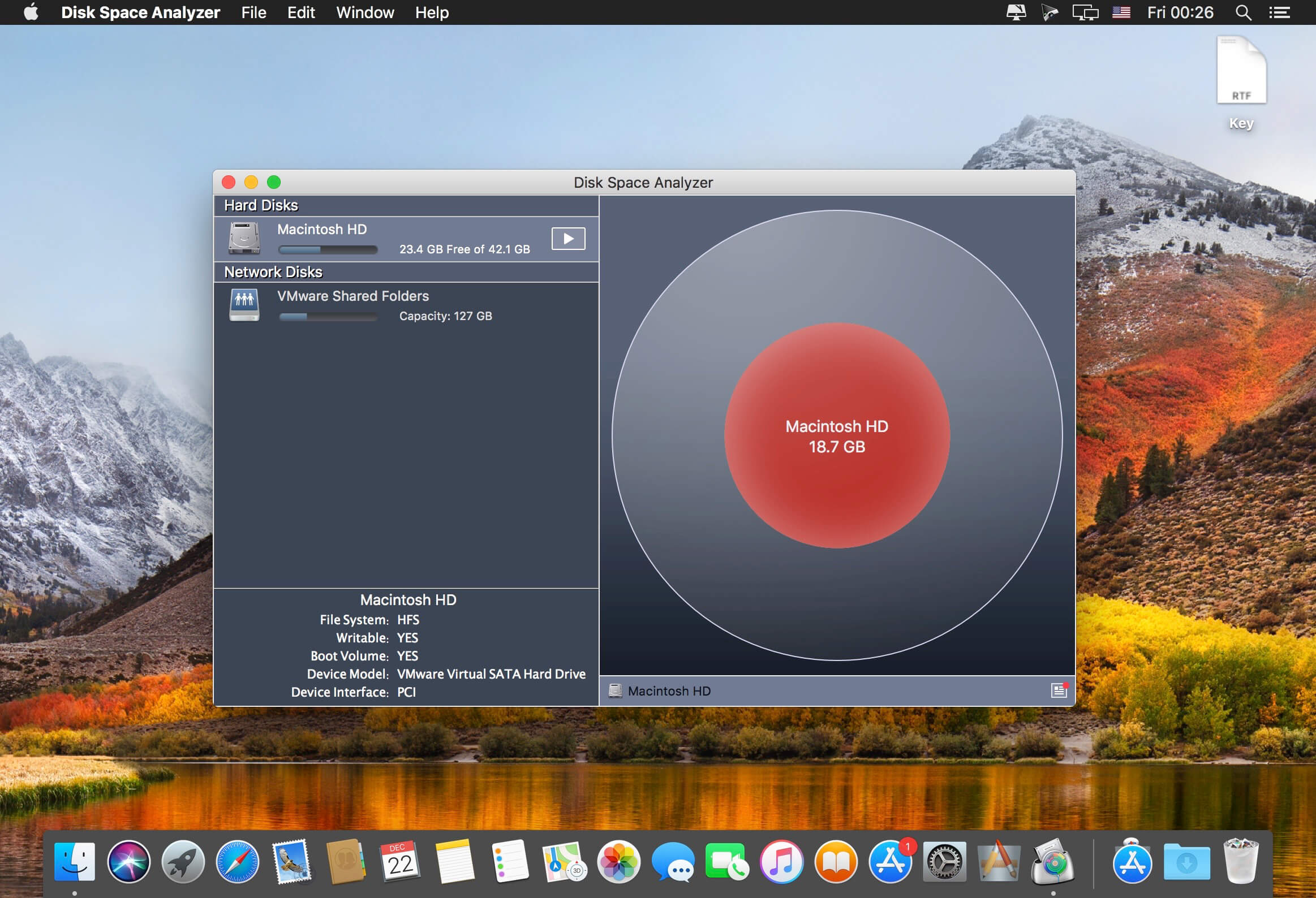
Task: Open Calendar from the dock
Action: coord(401,861)
